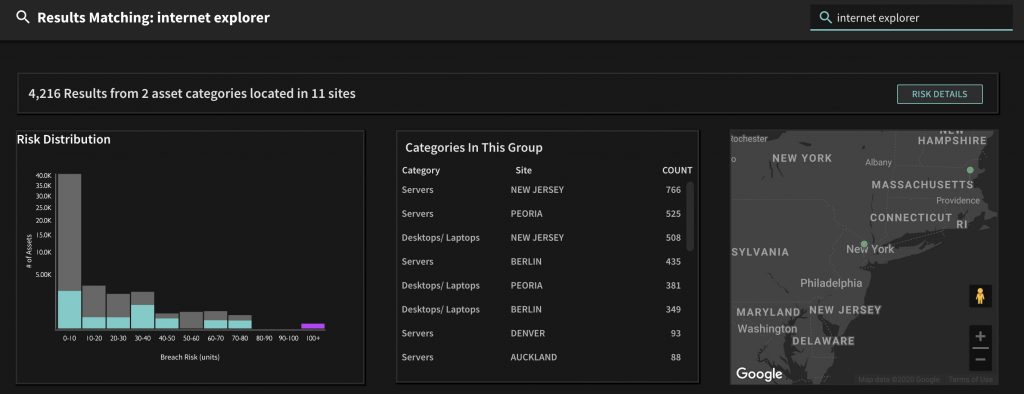Click the count value 435

point(673,261)
